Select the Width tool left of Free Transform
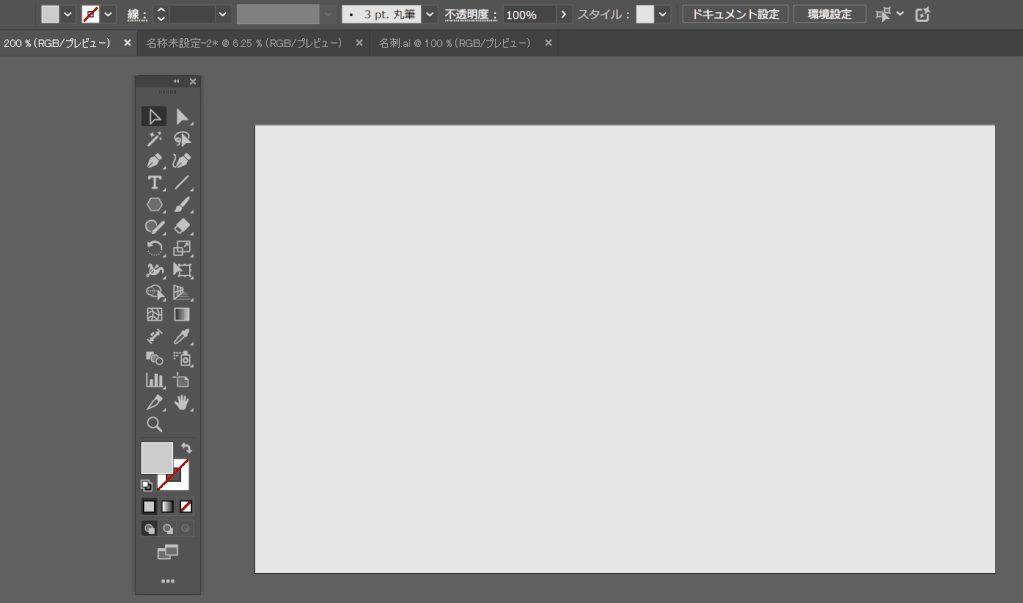This screenshot has height=603, width=1023. (x=154, y=270)
